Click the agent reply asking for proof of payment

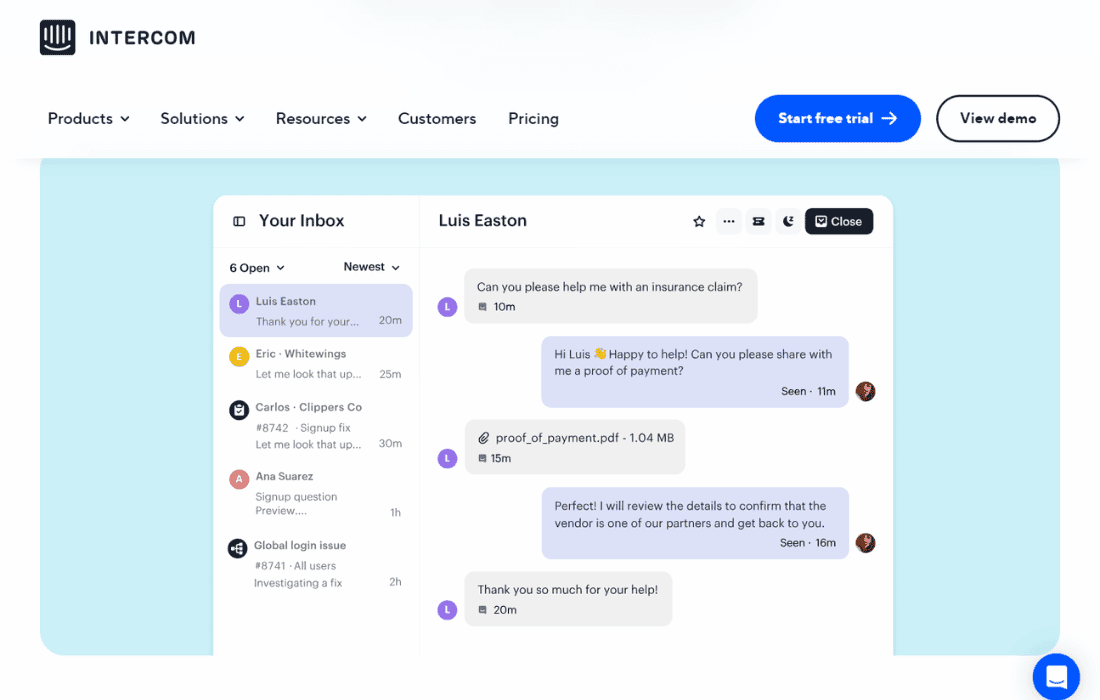tap(695, 372)
